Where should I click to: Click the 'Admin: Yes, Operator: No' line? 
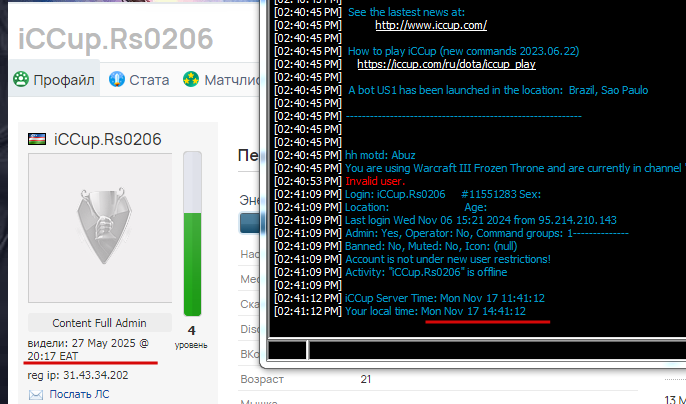(486, 233)
